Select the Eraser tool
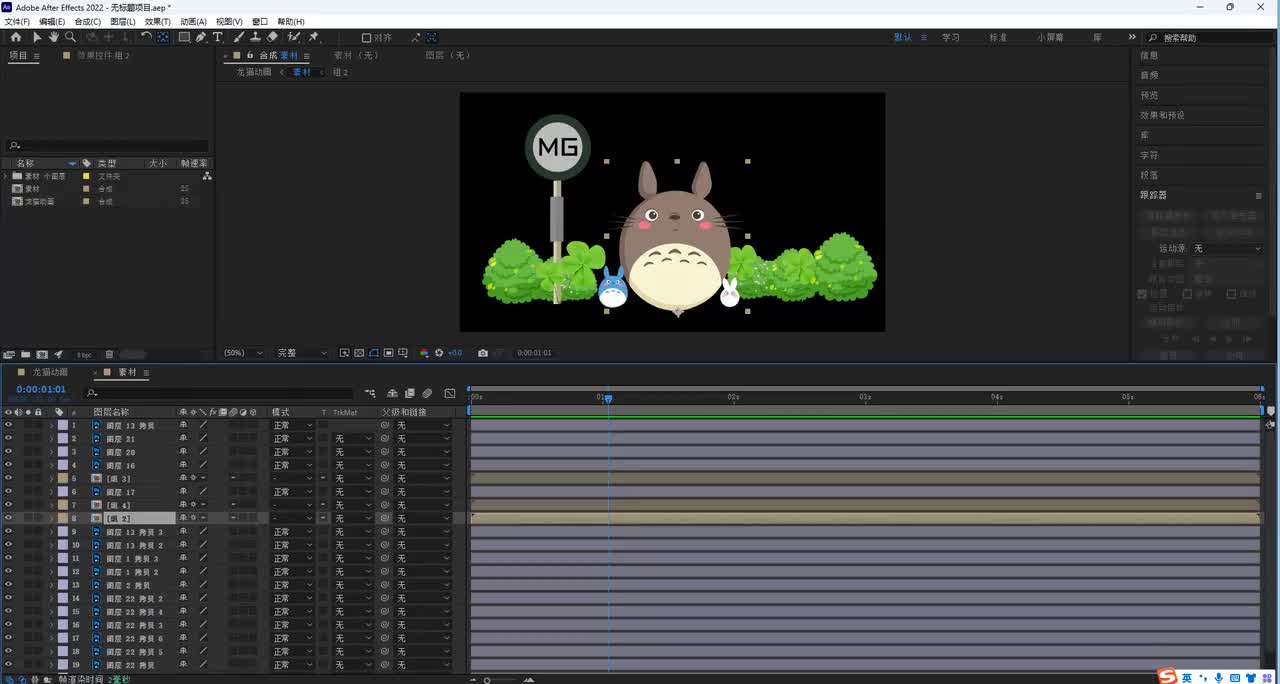Screen dimensions: 1280x684 click(x=273, y=37)
